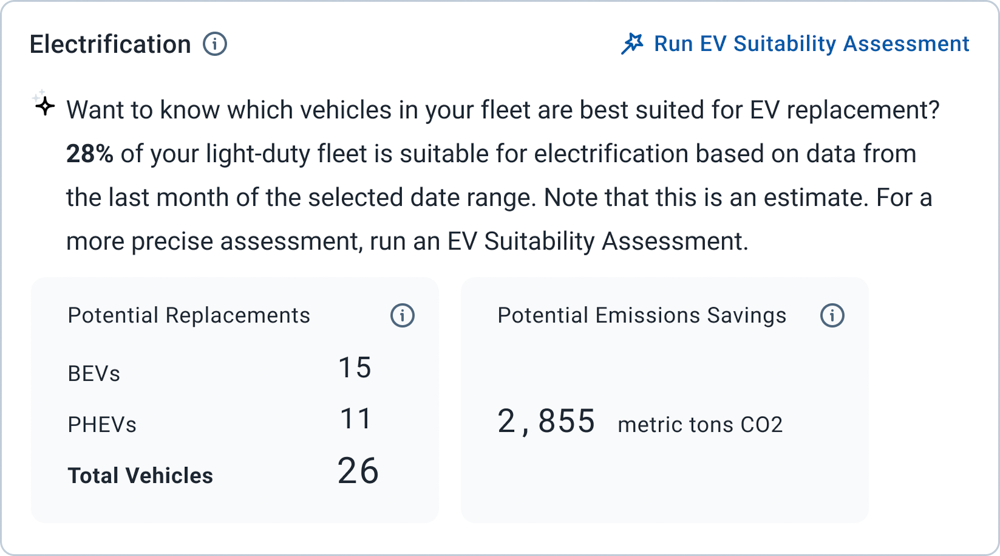Click the magic wand icon

(x=632, y=44)
